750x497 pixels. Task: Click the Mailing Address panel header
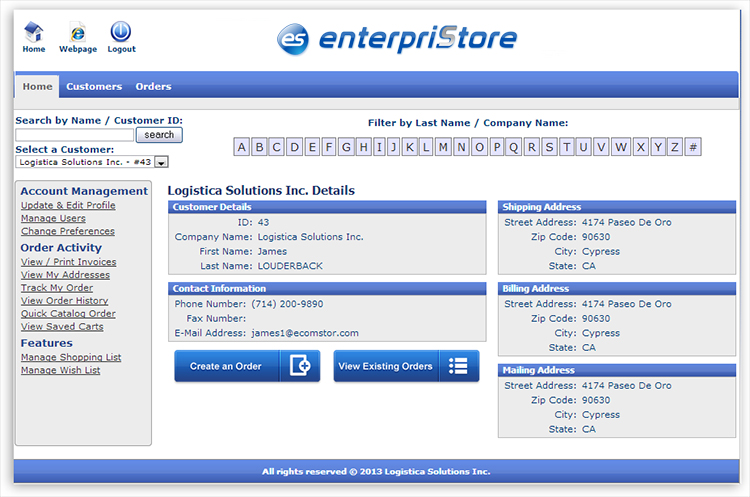pos(617,370)
